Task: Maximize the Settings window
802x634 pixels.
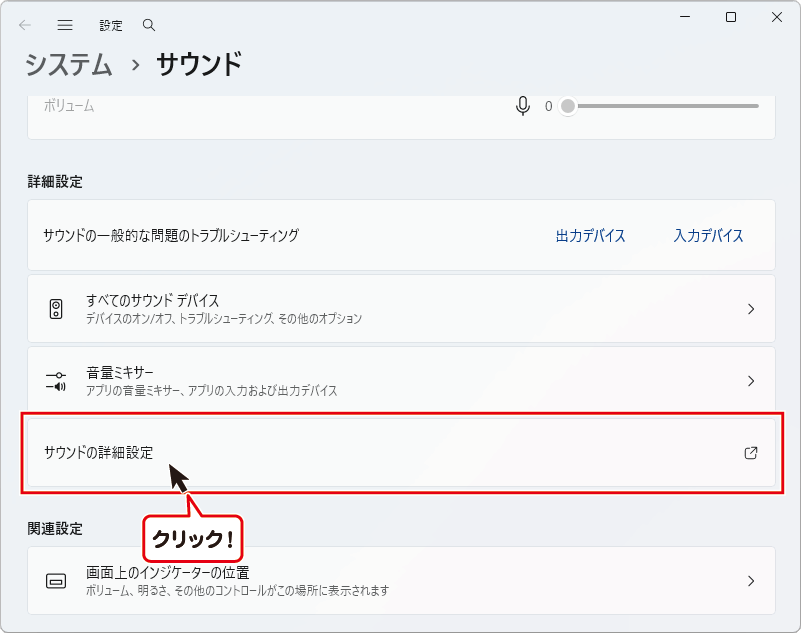Action: [x=731, y=18]
